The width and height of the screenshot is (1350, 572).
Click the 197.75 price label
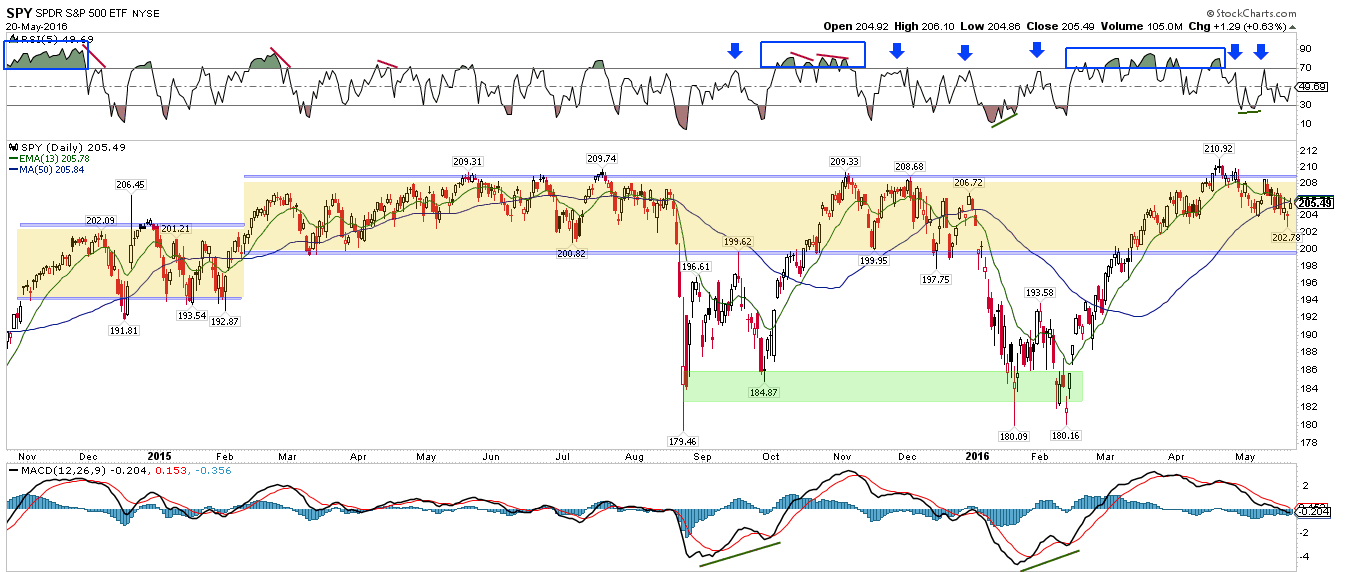[935, 280]
